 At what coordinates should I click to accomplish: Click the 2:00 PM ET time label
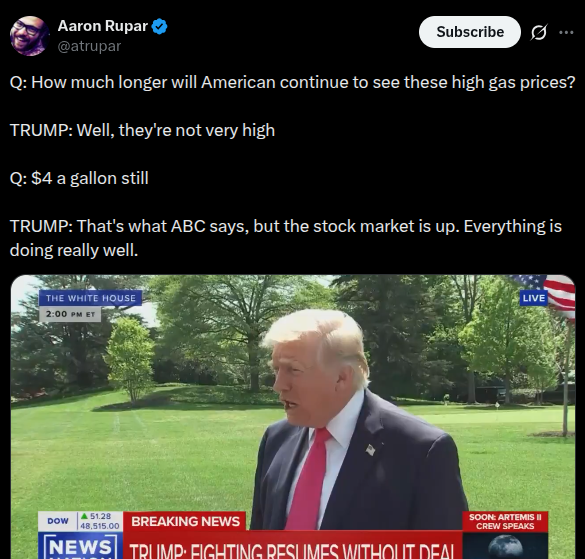coord(70,314)
